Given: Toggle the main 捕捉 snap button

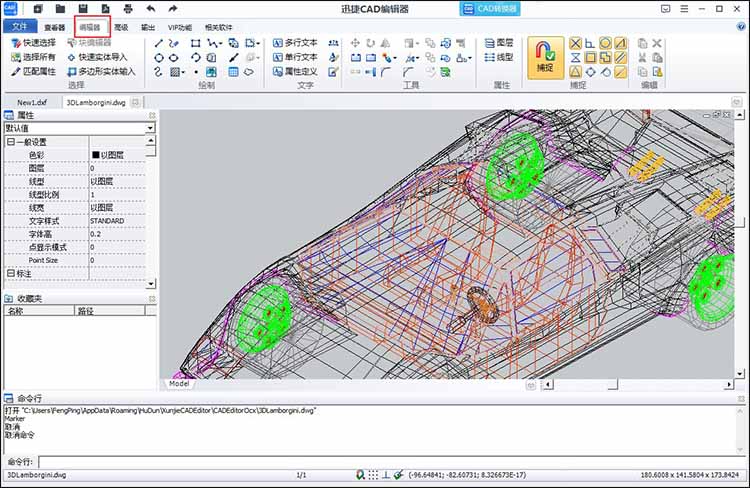Looking at the screenshot, I should [545, 58].
